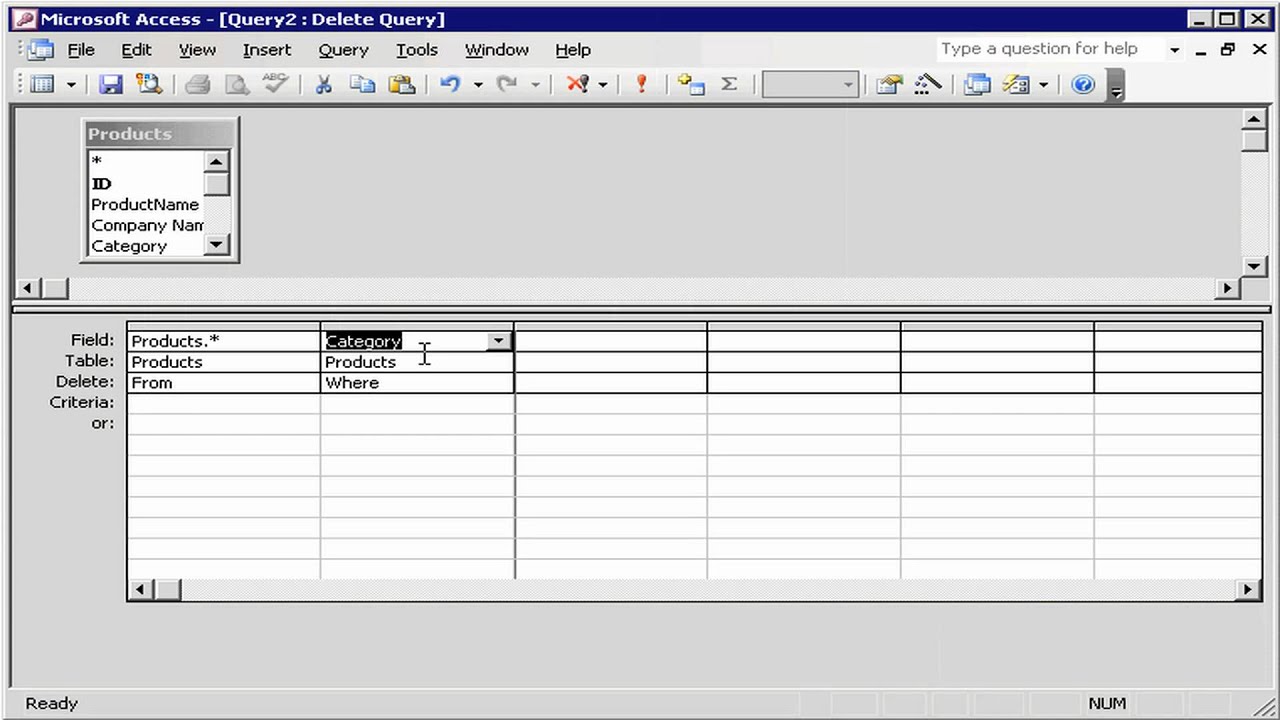Click the Products list scroll up arrow
The width and height of the screenshot is (1280, 720).
coord(217,162)
